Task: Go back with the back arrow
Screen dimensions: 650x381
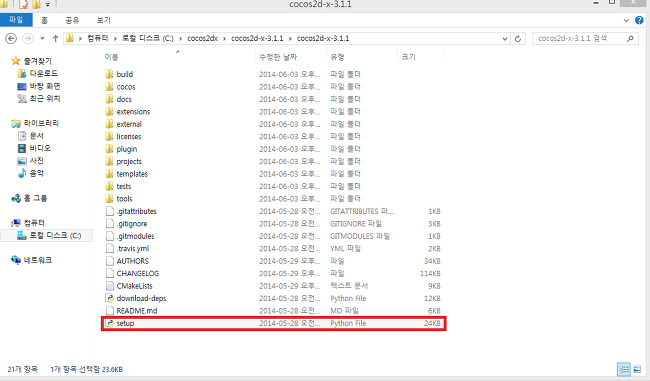Action: pos(11,39)
